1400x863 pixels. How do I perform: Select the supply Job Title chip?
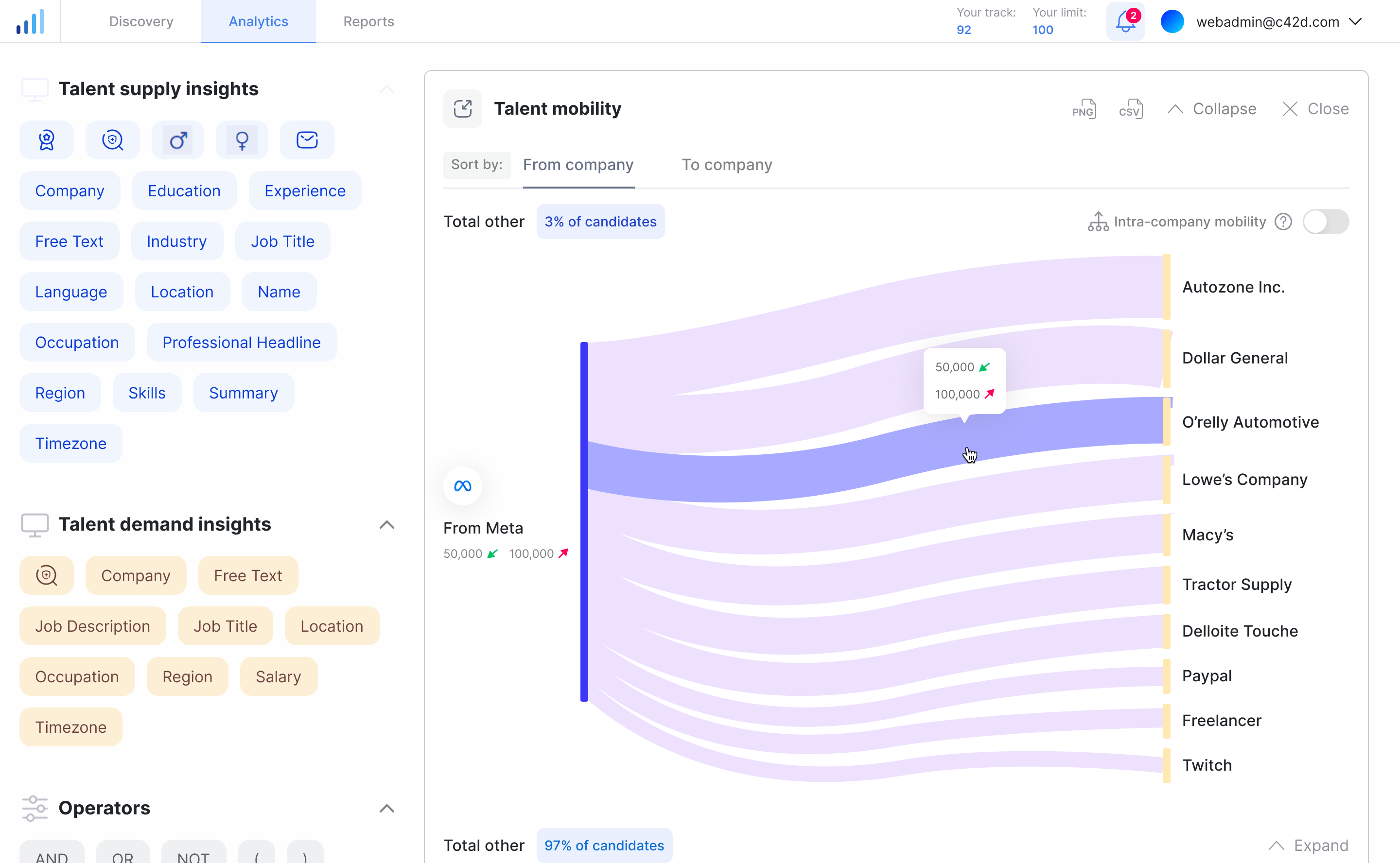pos(282,242)
